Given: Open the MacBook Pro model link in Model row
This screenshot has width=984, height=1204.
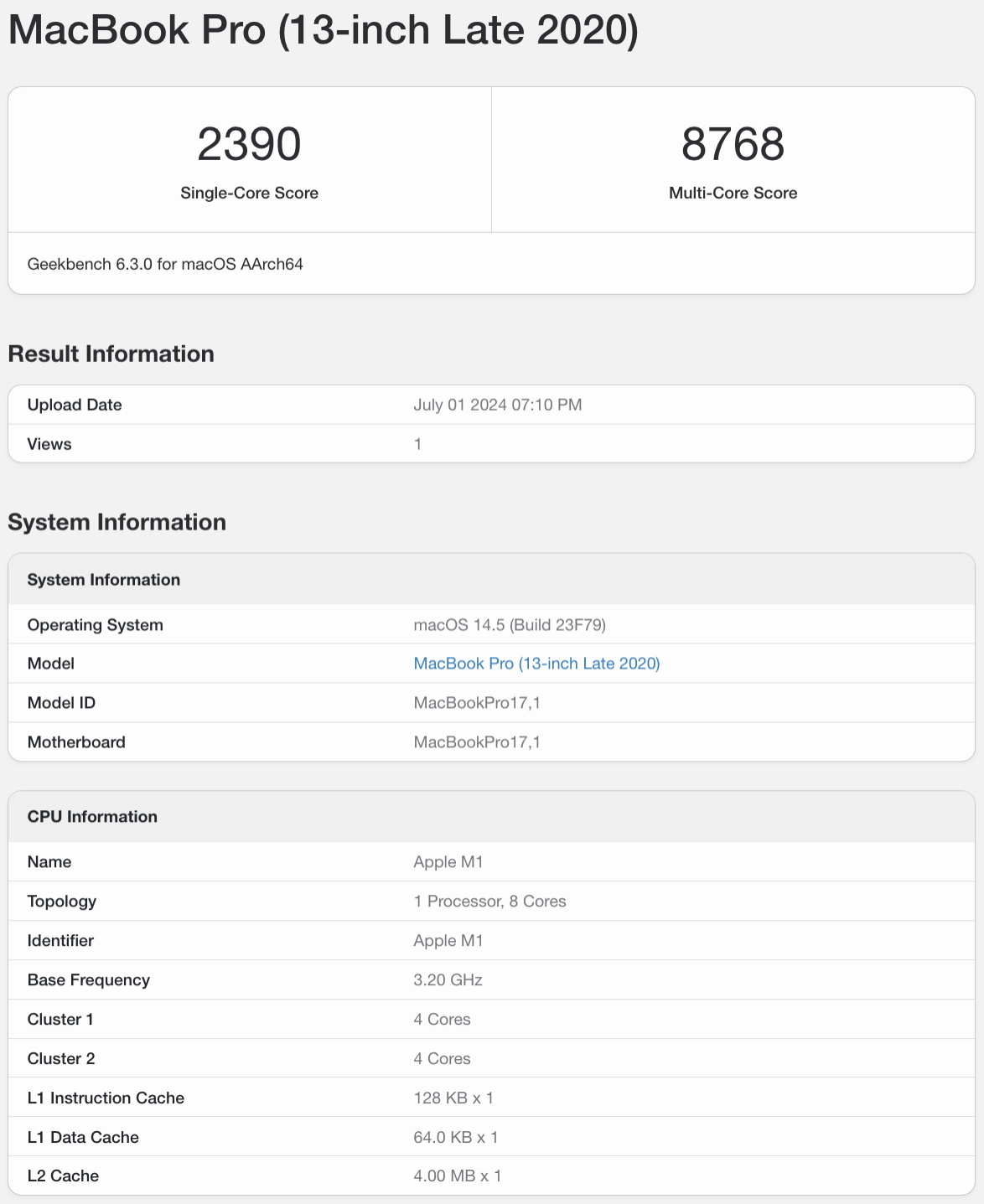Looking at the screenshot, I should [x=536, y=664].
